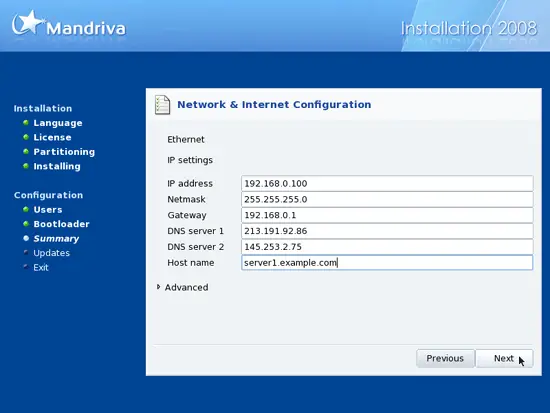Focus the IP address field

coord(387,184)
